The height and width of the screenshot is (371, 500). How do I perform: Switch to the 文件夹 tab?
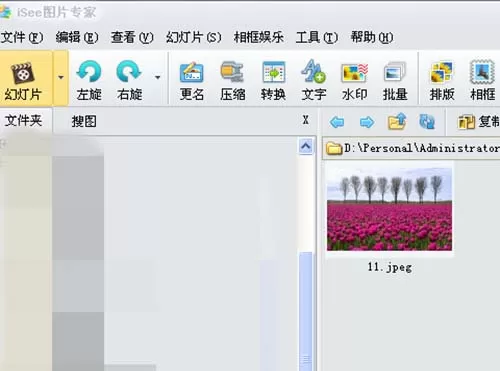23,120
